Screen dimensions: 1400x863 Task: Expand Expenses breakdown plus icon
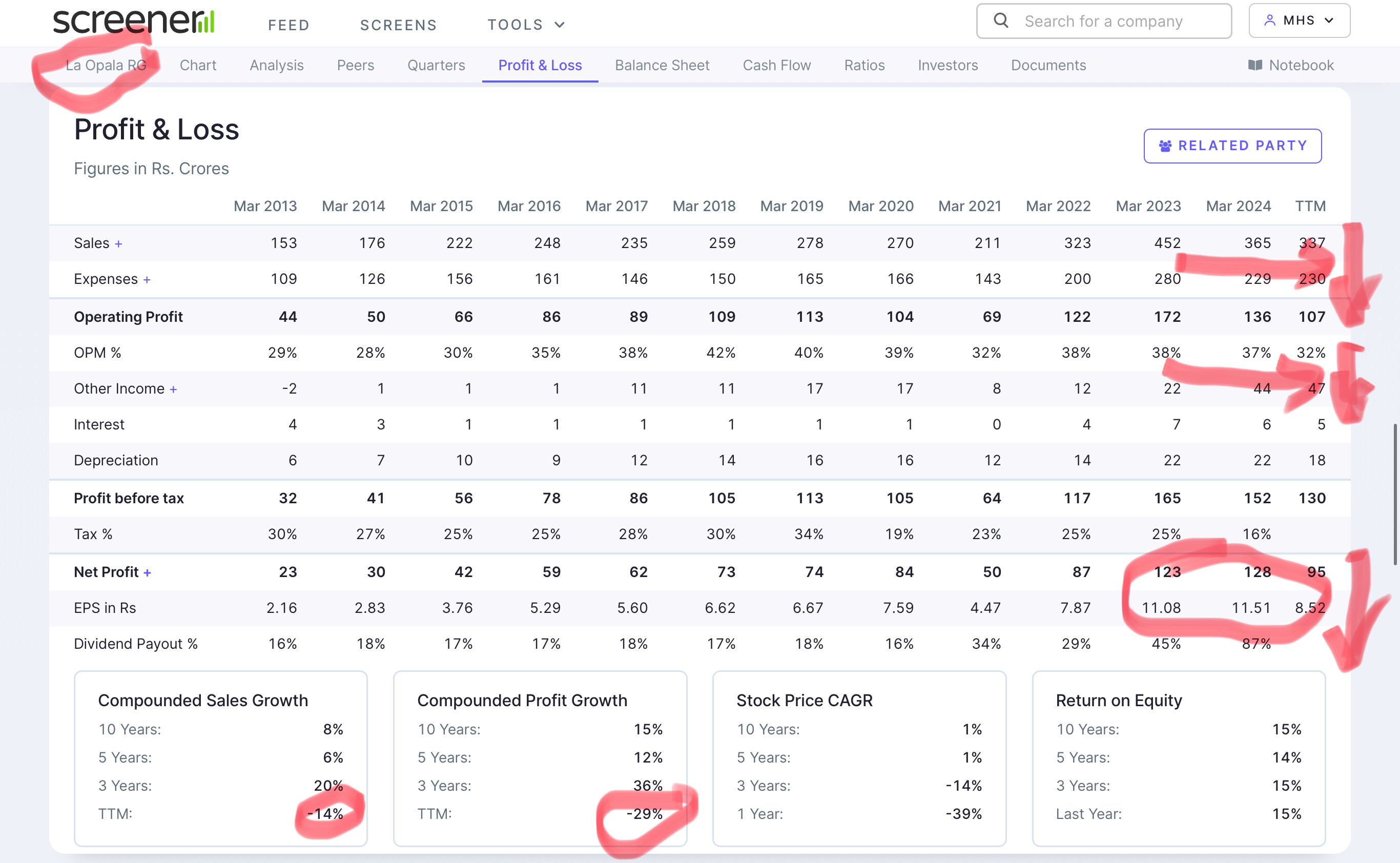[x=147, y=280]
